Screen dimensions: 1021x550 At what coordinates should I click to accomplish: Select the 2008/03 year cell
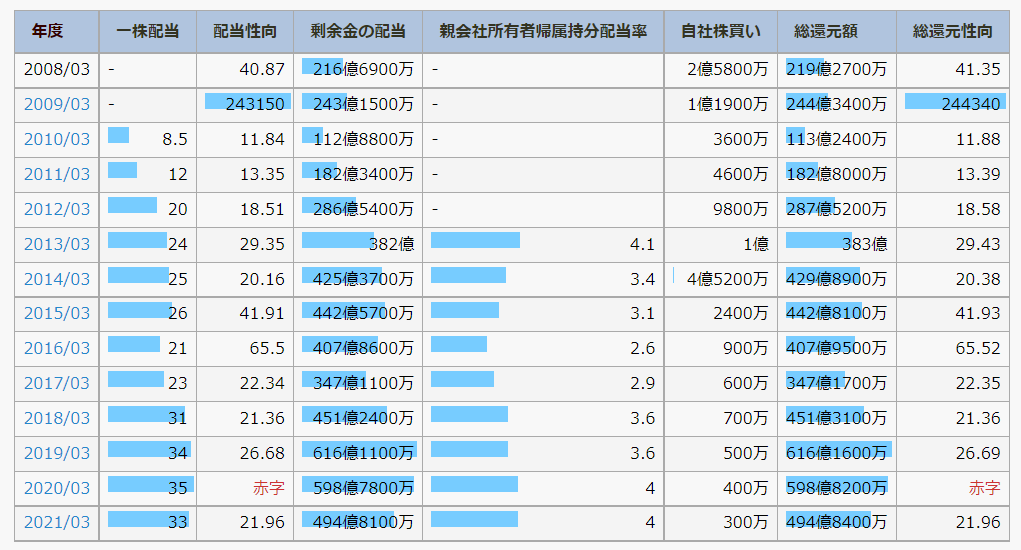click(57, 70)
